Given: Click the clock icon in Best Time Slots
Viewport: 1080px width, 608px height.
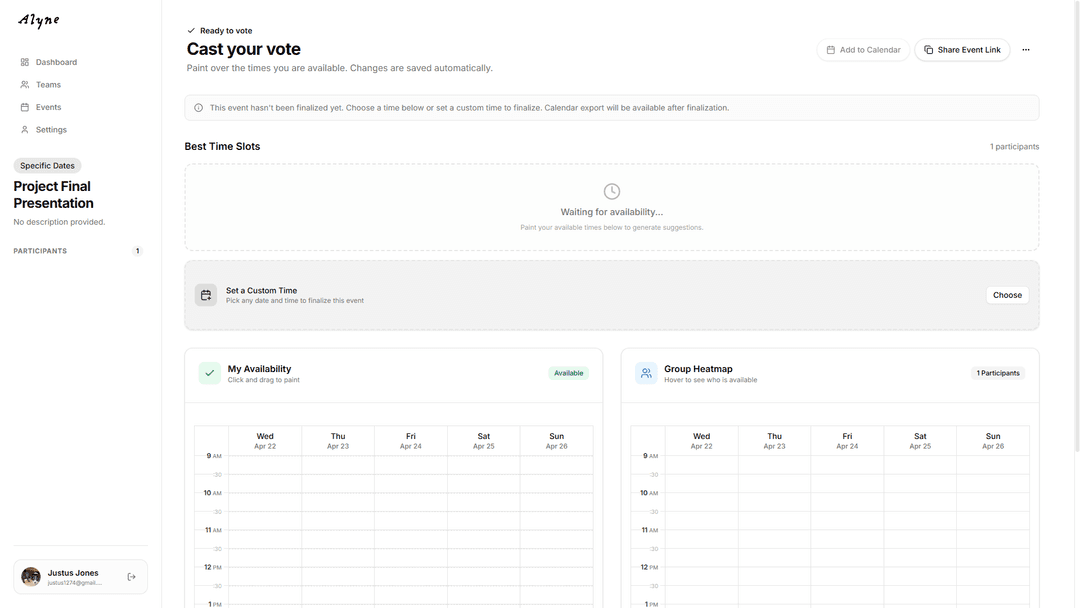Looking at the screenshot, I should [x=612, y=191].
